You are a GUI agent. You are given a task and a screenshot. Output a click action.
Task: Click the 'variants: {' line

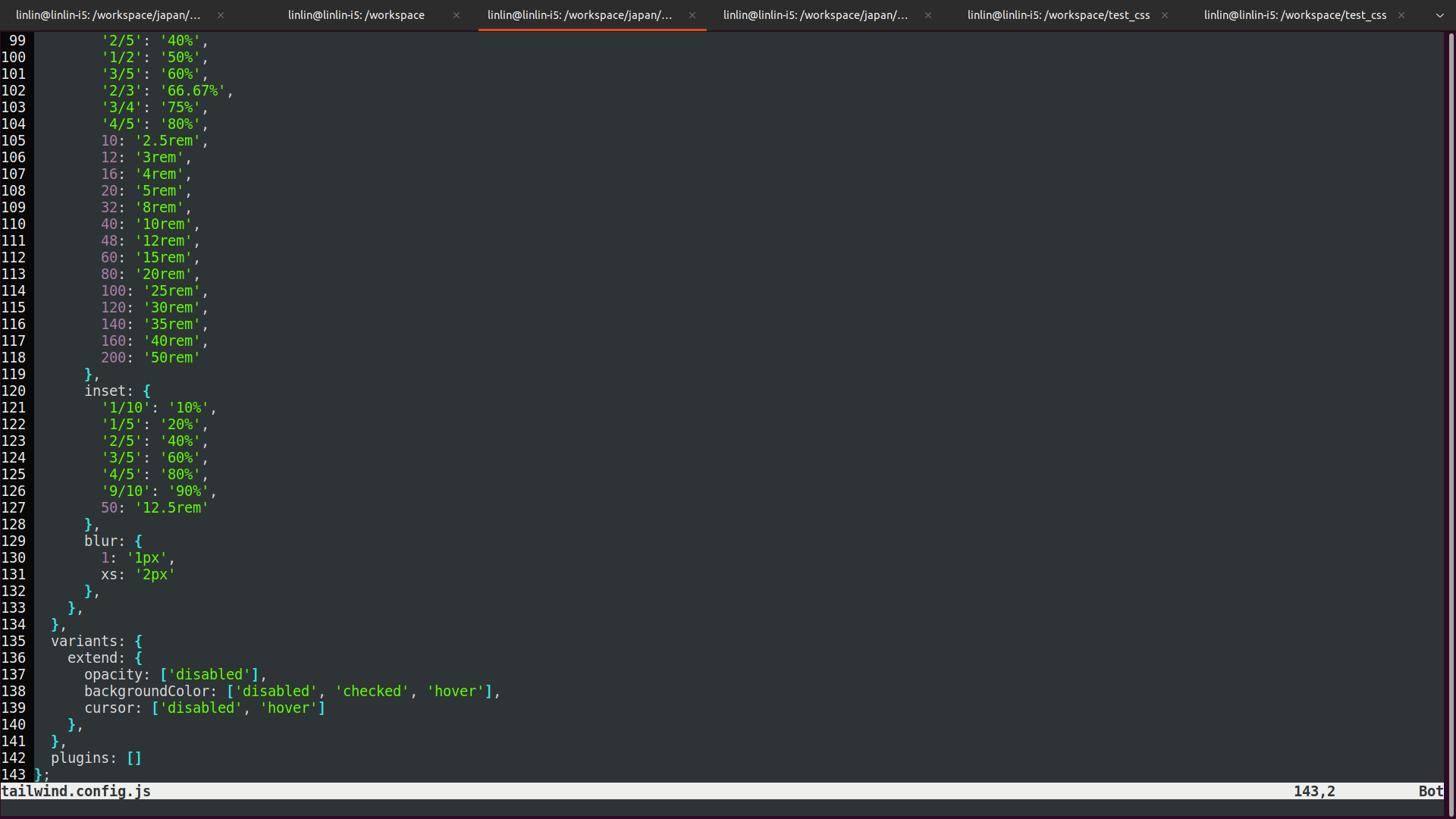(96, 642)
